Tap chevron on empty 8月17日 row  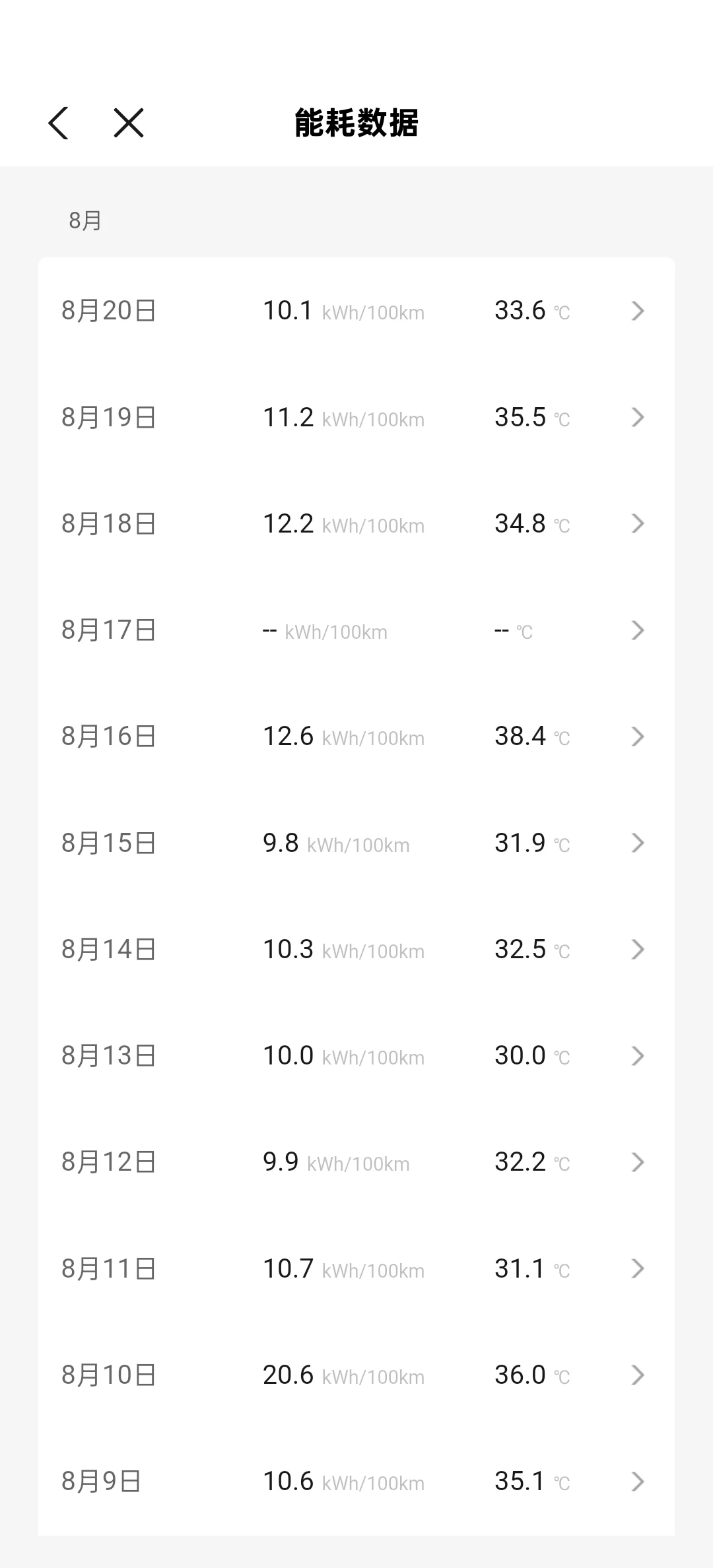[637, 630]
